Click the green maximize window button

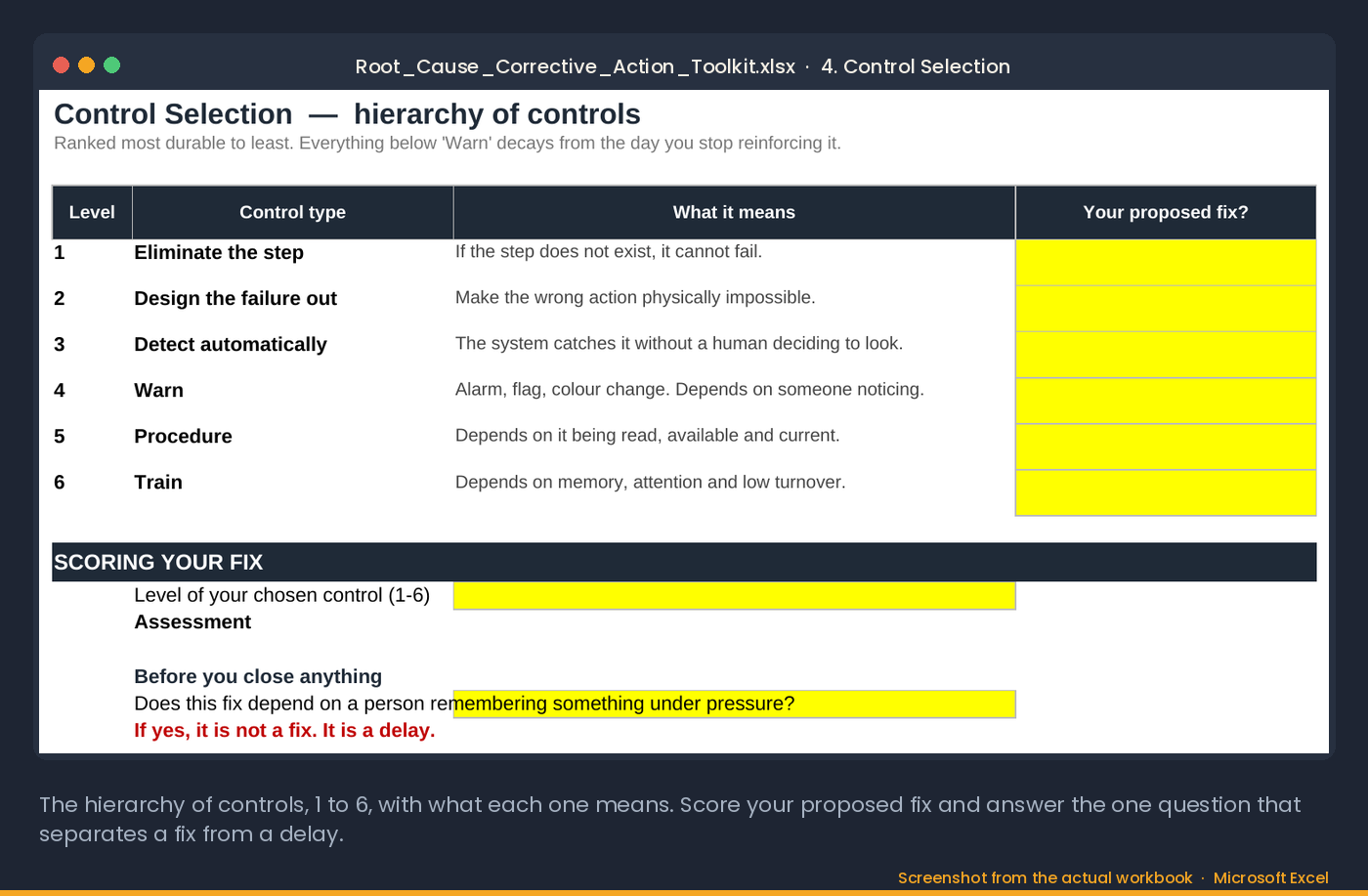[111, 65]
